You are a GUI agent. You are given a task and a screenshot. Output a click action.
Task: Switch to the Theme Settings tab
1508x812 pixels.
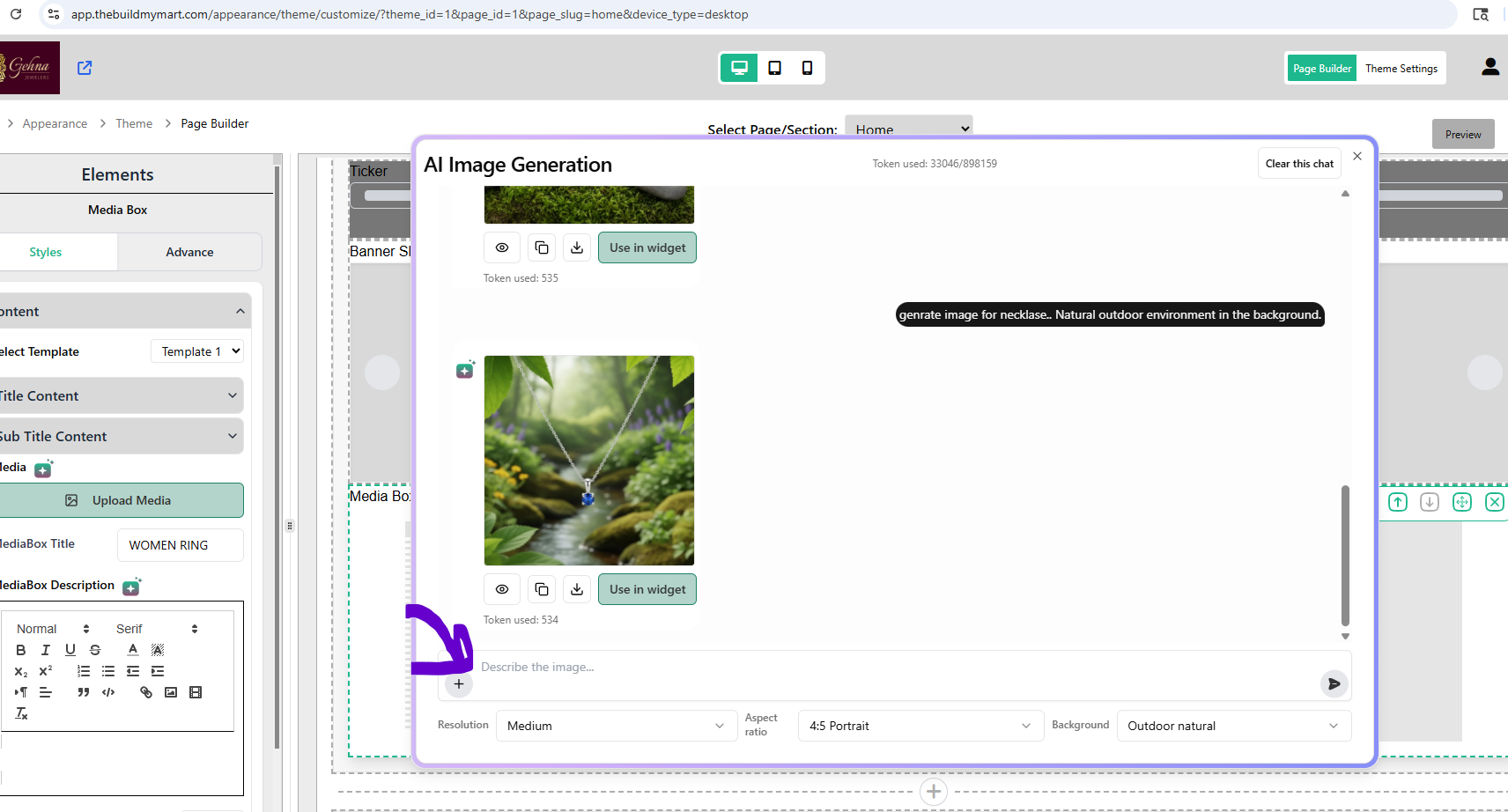pyautogui.click(x=1401, y=68)
